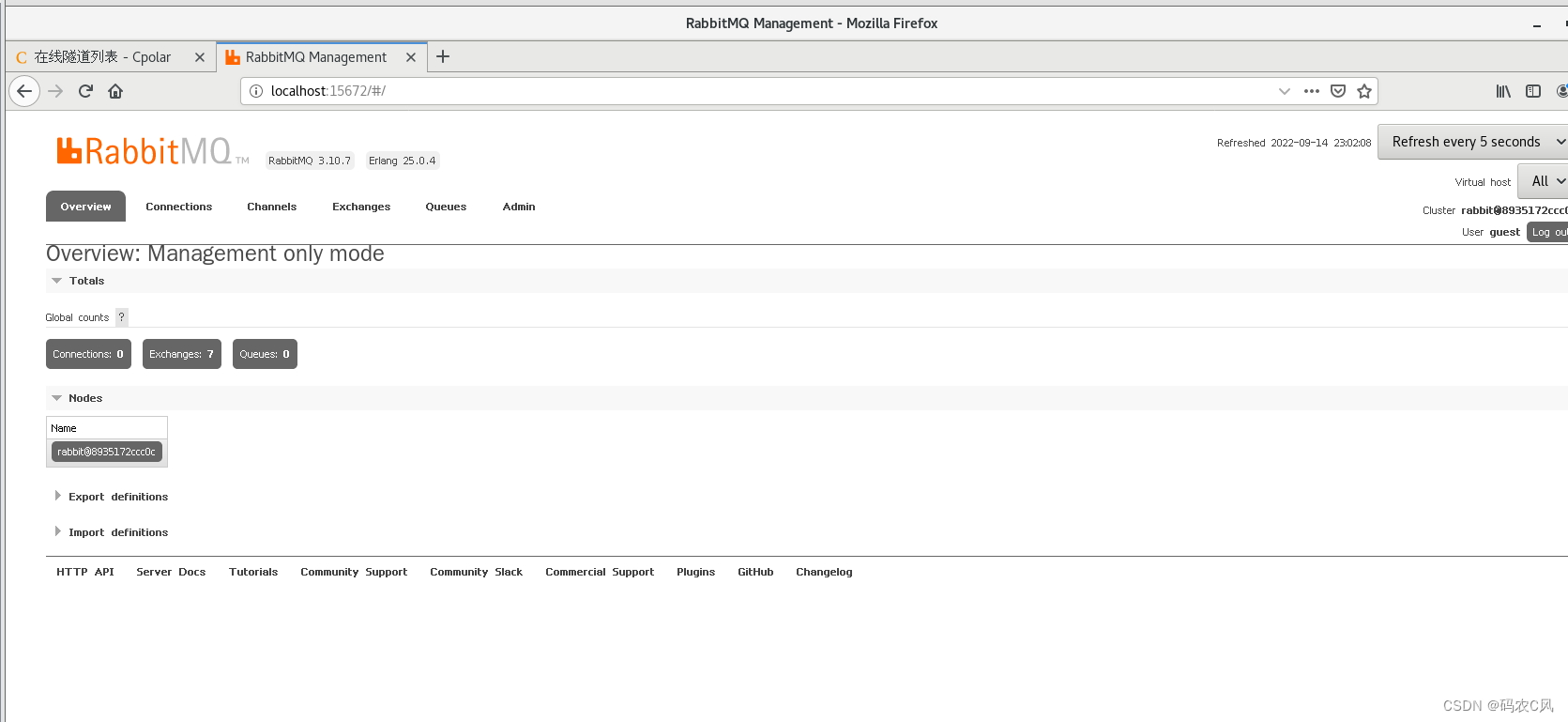This screenshot has height=722, width=1568.
Task: Open the Exchanges tab
Action: click(x=361, y=207)
